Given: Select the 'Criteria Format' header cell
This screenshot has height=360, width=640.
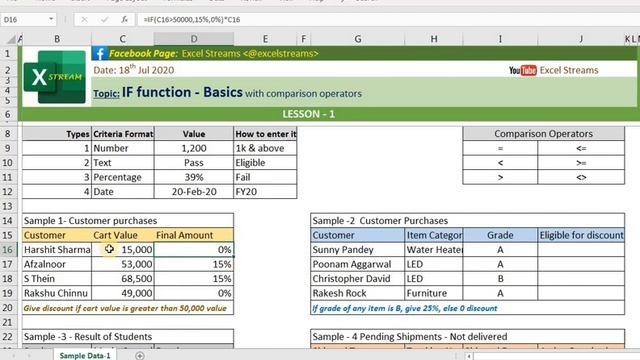Looking at the screenshot, I should tap(123, 134).
